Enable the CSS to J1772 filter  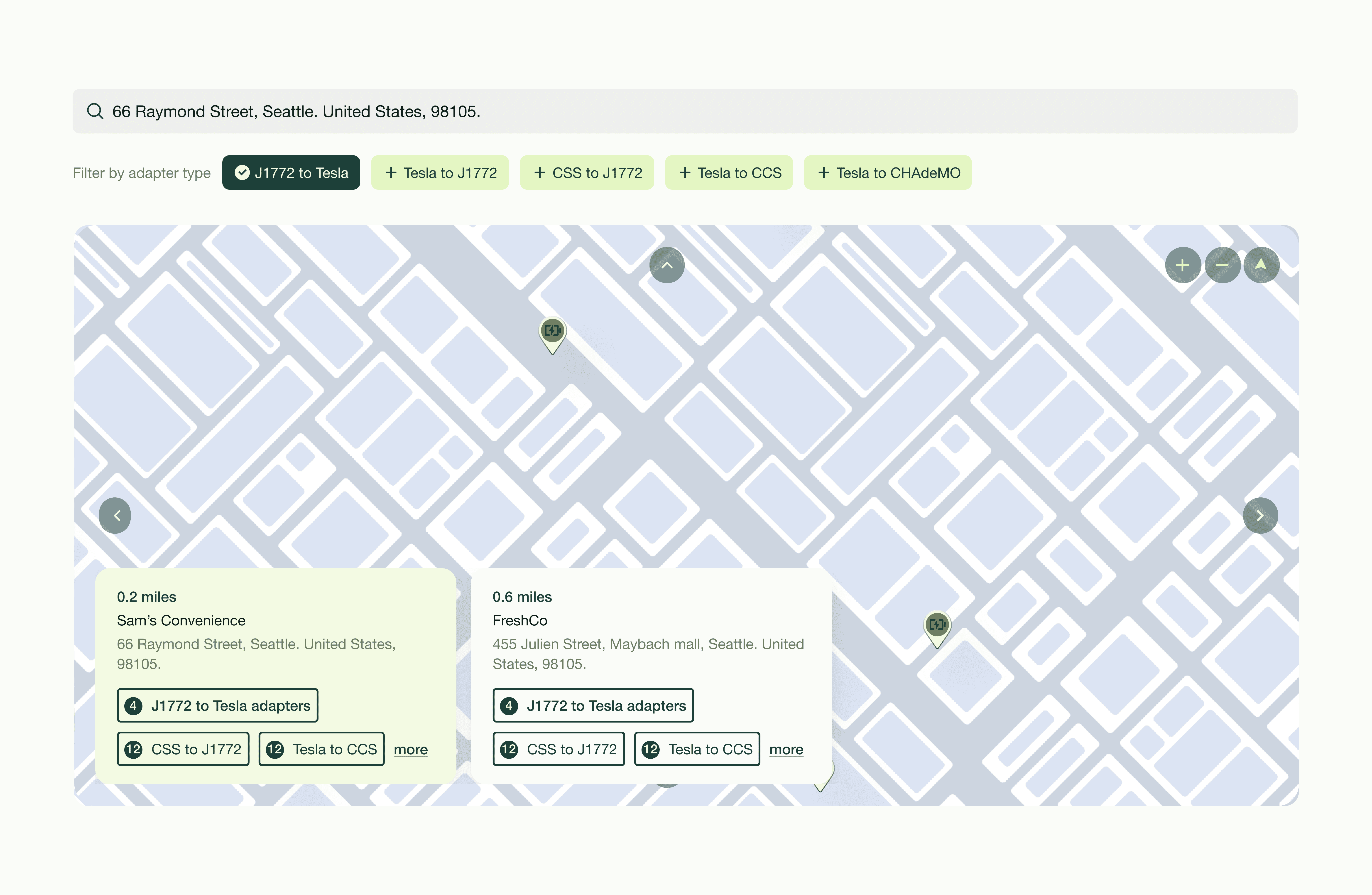[x=587, y=173]
